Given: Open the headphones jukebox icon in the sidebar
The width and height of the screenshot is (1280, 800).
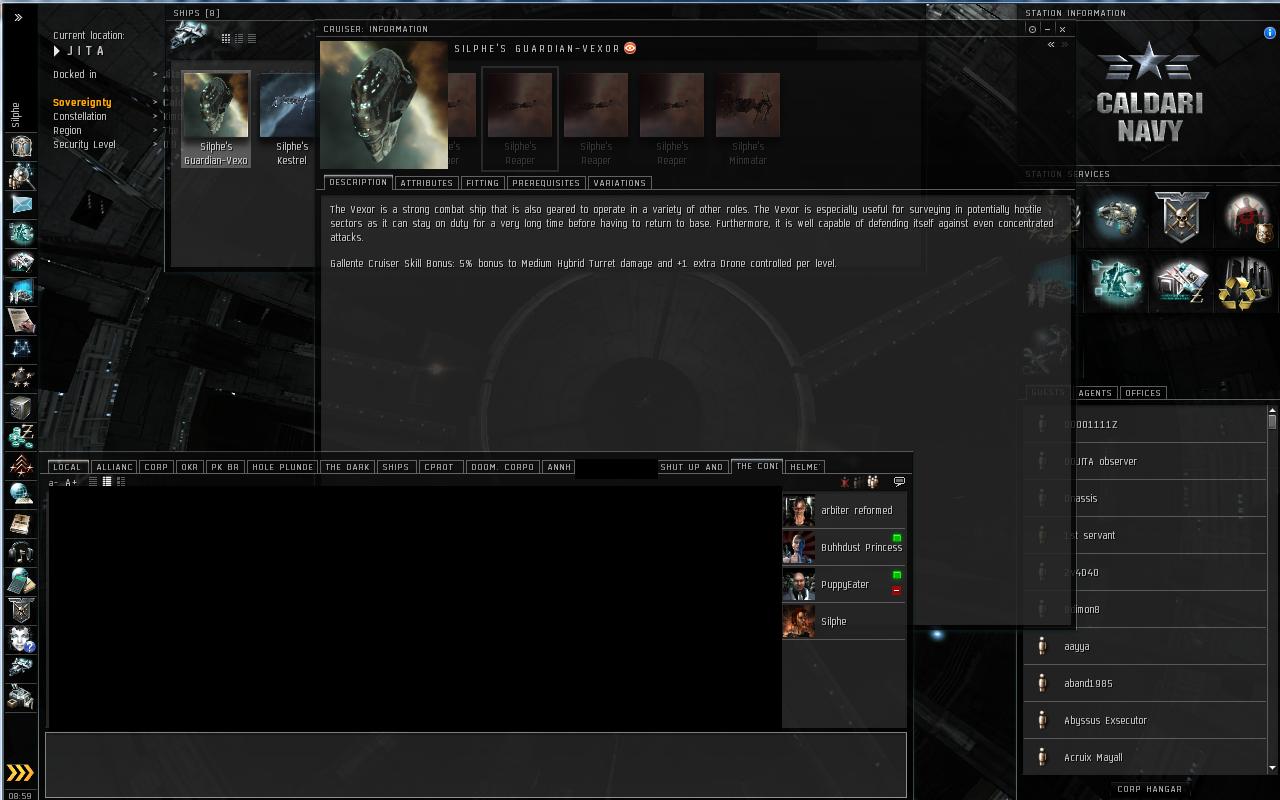Looking at the screenshot, I should (21, 552).
